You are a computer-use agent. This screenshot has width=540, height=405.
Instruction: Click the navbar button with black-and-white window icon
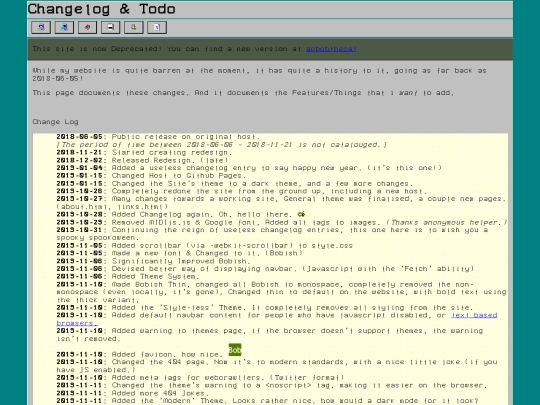pyautogui.click(x=111, y=27)
